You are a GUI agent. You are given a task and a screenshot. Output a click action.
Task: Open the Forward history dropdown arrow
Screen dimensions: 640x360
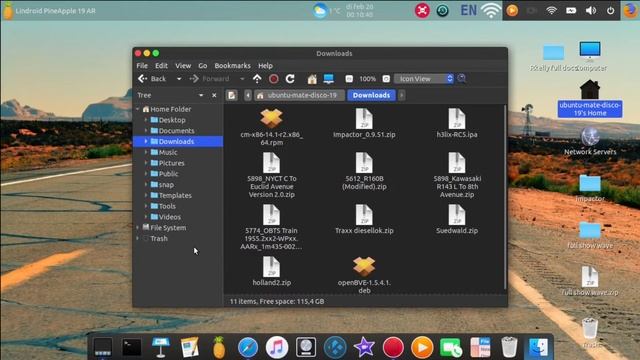coord(242,79)
